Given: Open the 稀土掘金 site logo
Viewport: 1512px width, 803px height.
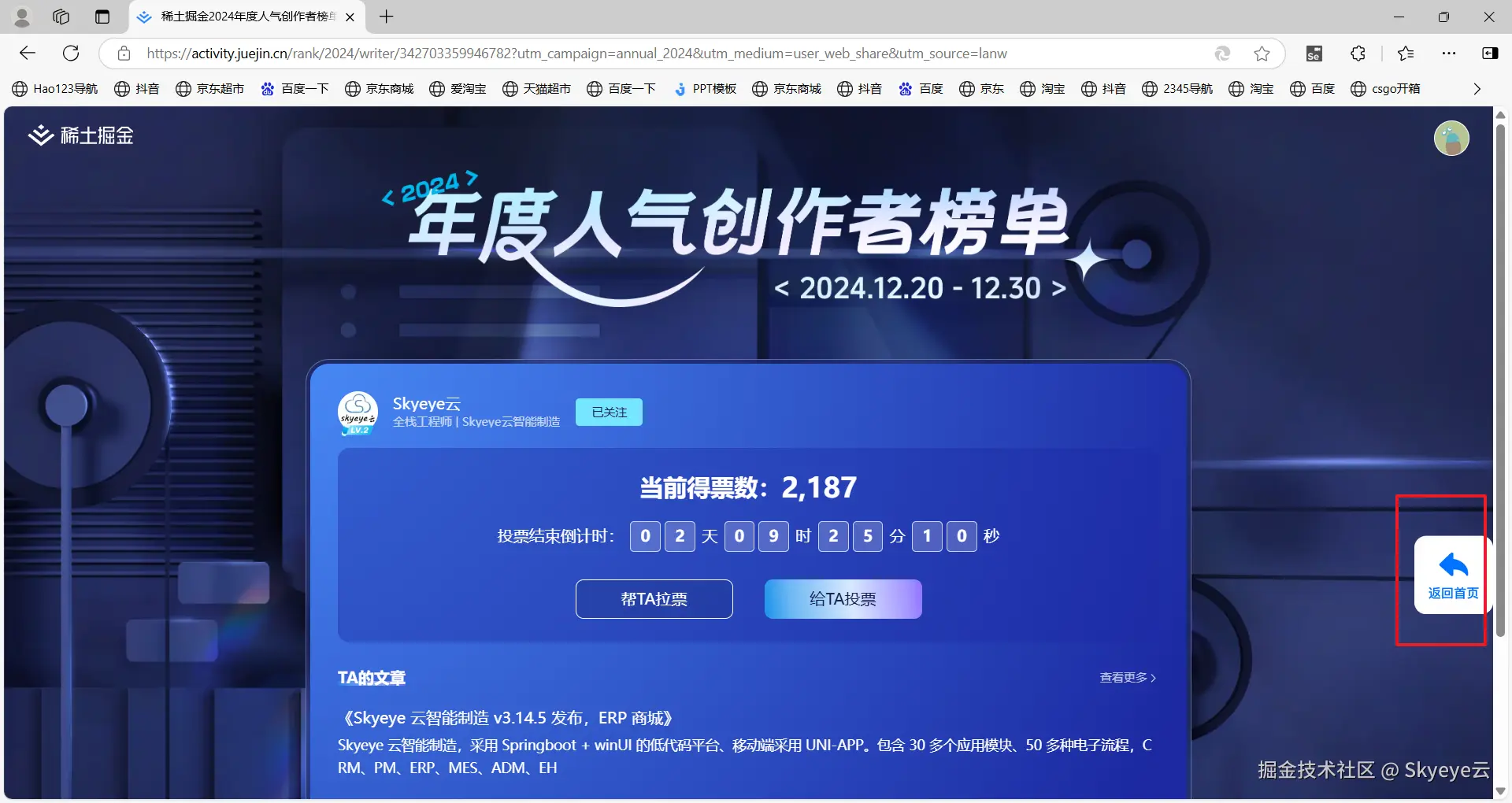Looking at the screenshot, I should (x=80, y=135).
